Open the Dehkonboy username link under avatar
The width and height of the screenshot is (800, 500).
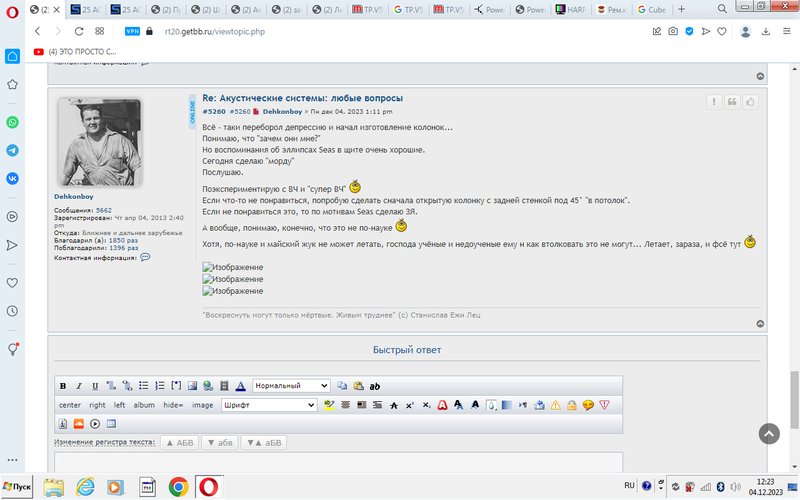(73, 196)
